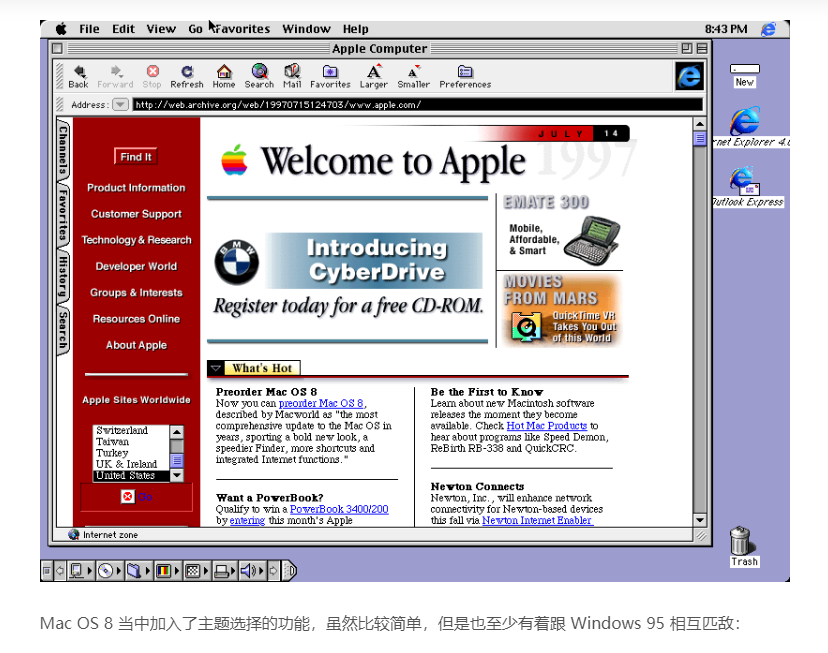Click the BMW logo on the page
828x653 pixels.
237,262
